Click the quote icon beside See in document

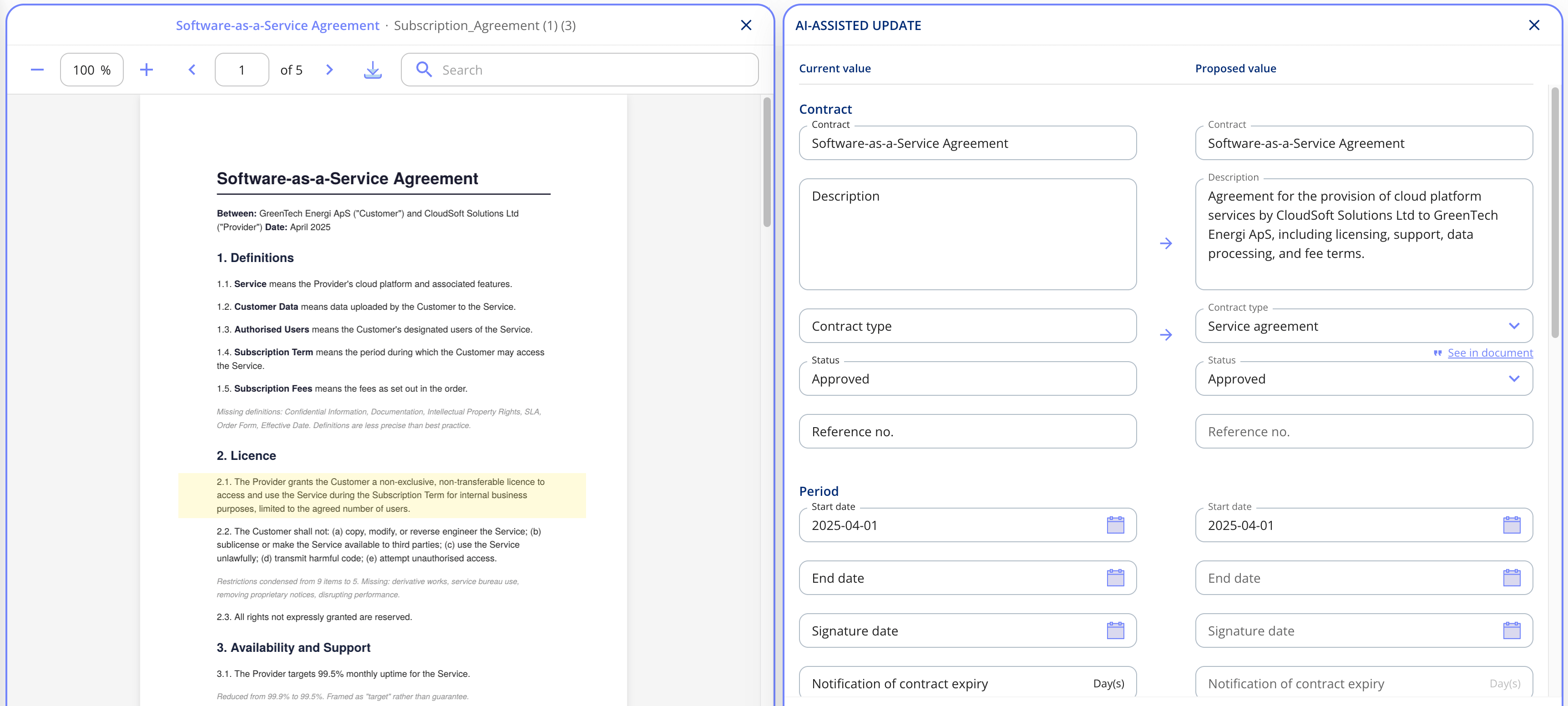(1438, 353)
